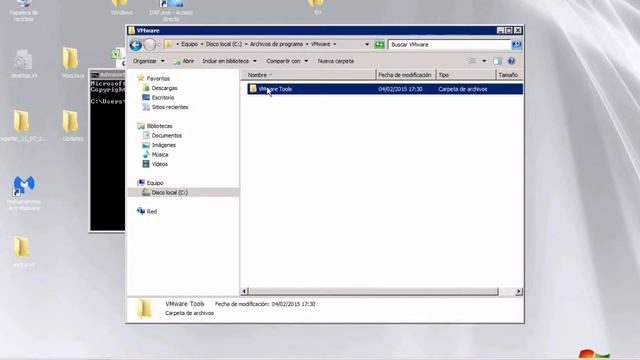Click the desktop.ini icon on desktop
Viewport: 640px width, 360px height.
click(23, 63)
